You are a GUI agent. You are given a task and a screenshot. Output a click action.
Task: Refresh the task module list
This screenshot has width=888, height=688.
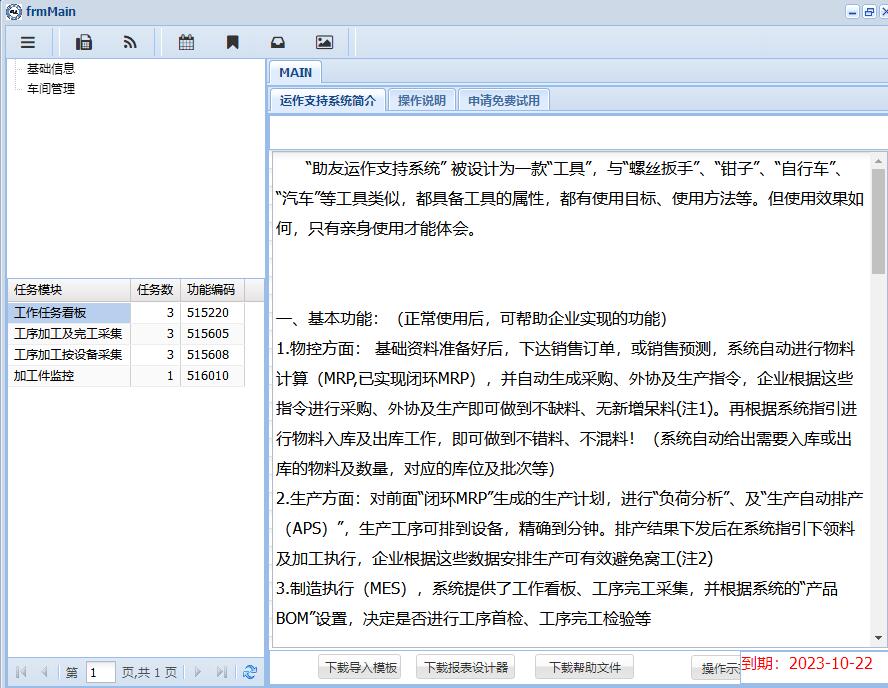[249, 673]
